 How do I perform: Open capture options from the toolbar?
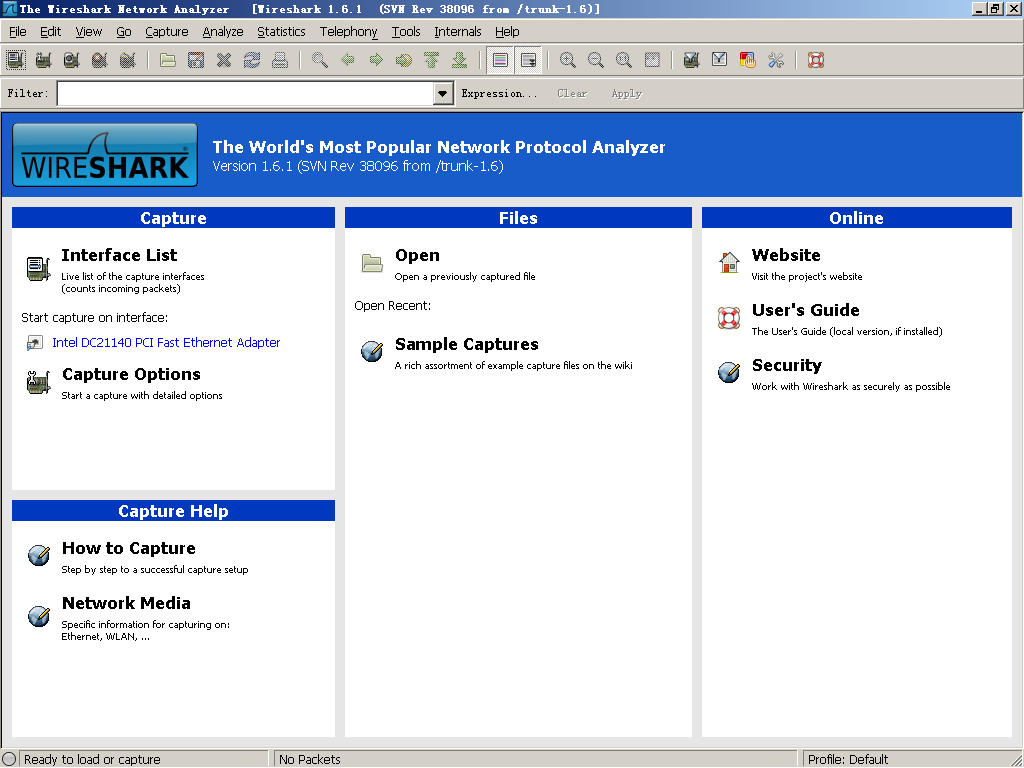point(44,60)
